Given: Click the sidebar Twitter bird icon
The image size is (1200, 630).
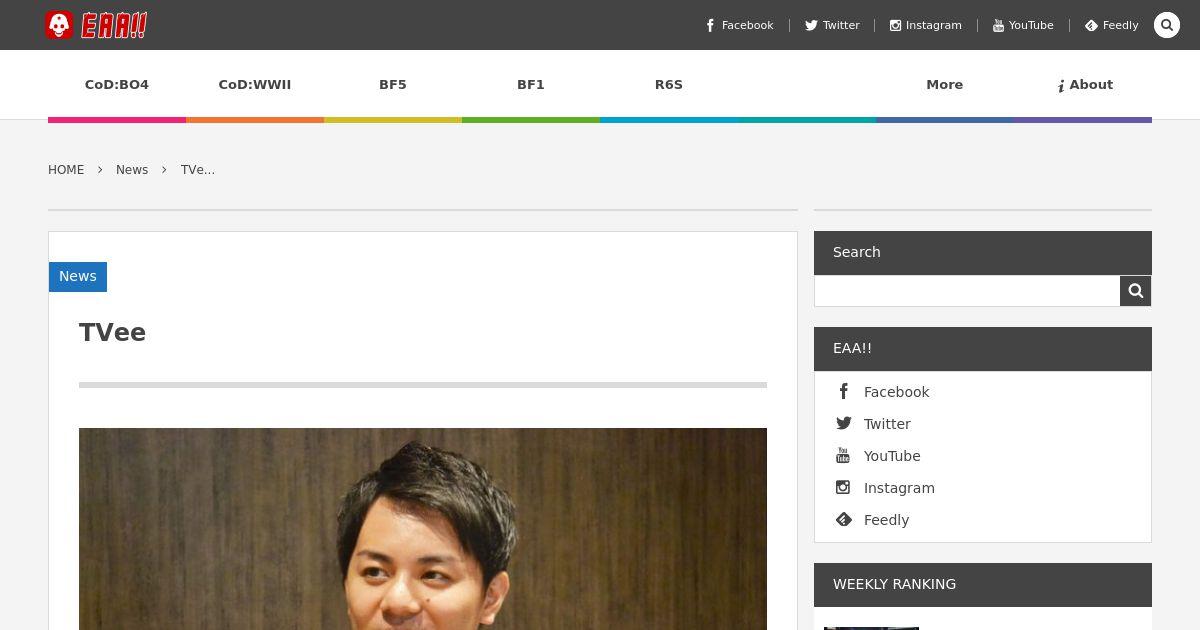Looking at the screenshot, I should 844,424.
